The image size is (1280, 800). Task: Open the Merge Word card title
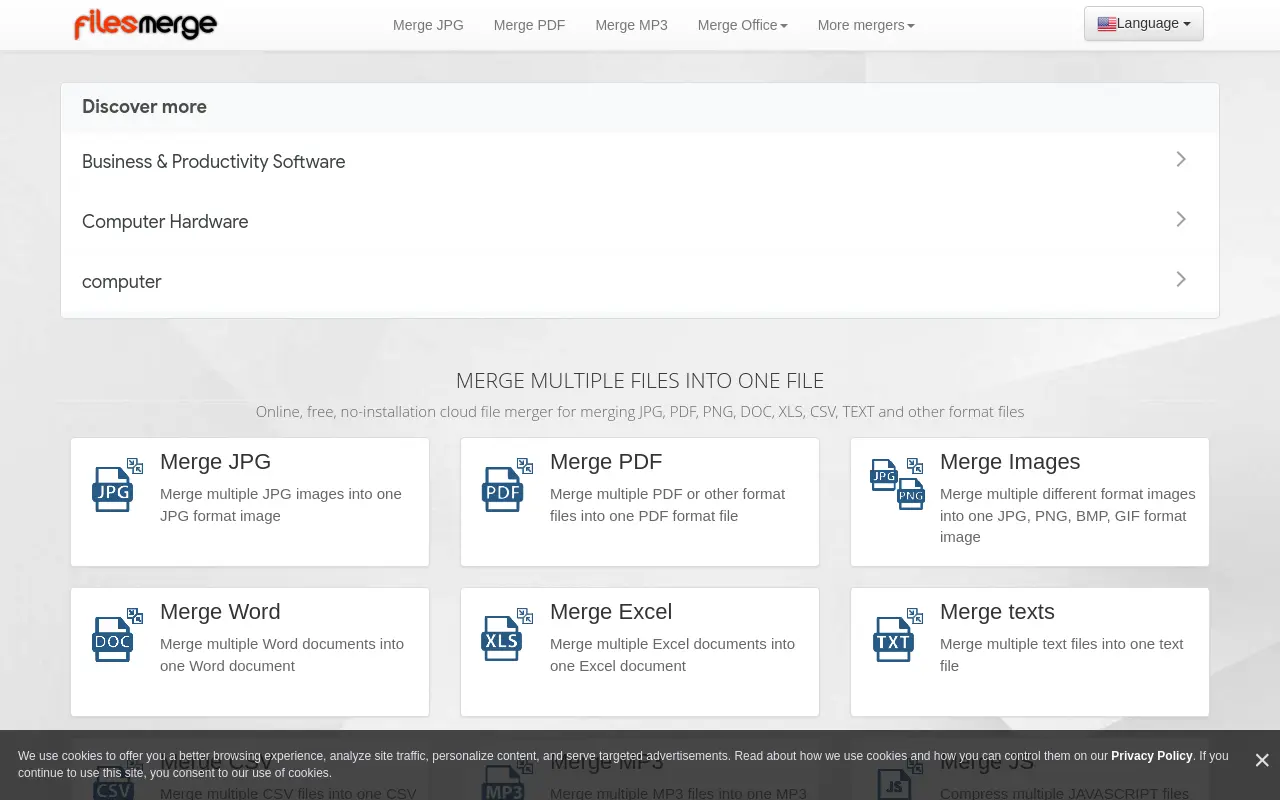pyautogui.click(x=220, y=612)
